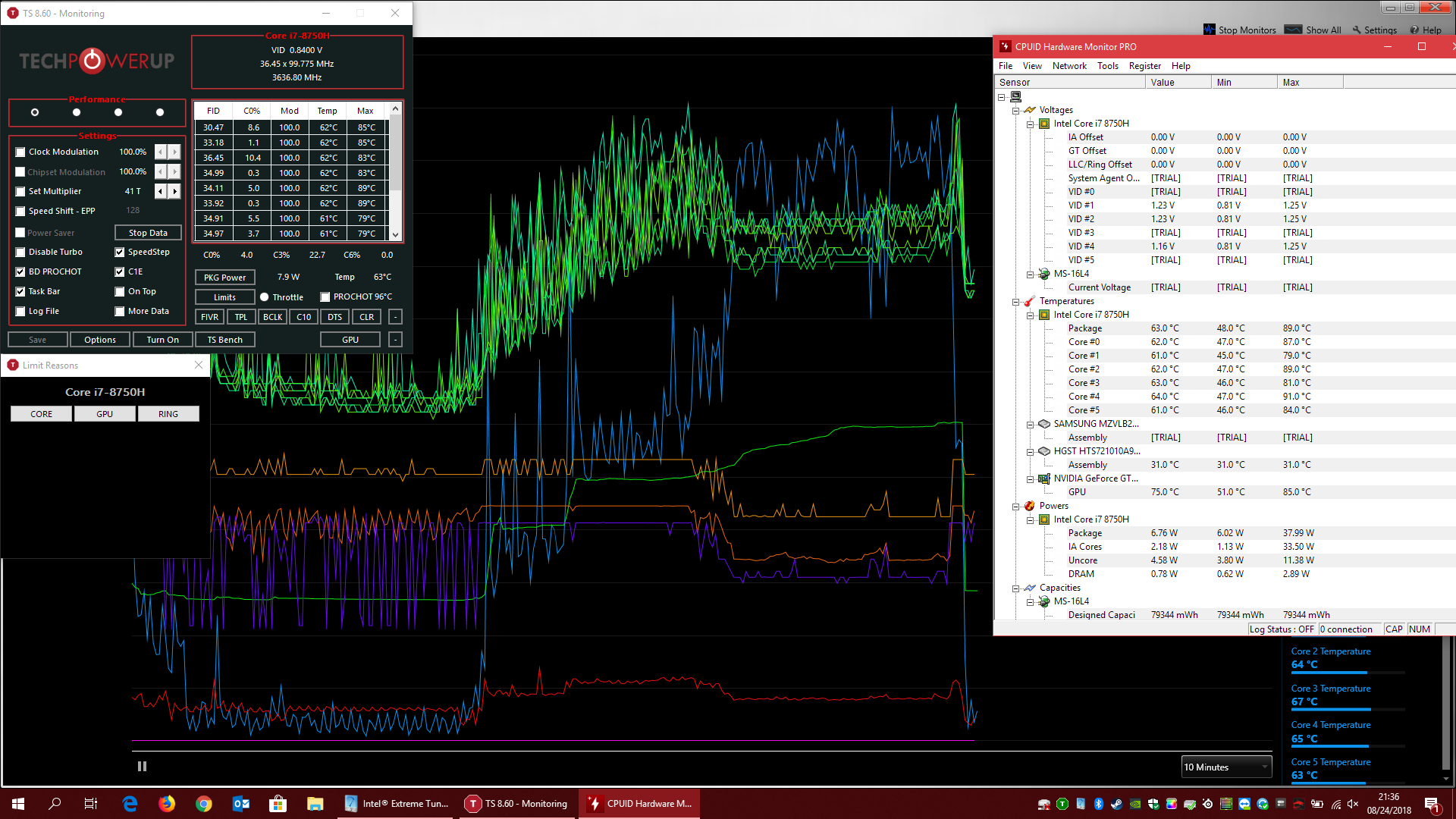1456x819 pixels.
Task: Collapse HGST HTS721010A9 drive node
Action: point(1030,451)
